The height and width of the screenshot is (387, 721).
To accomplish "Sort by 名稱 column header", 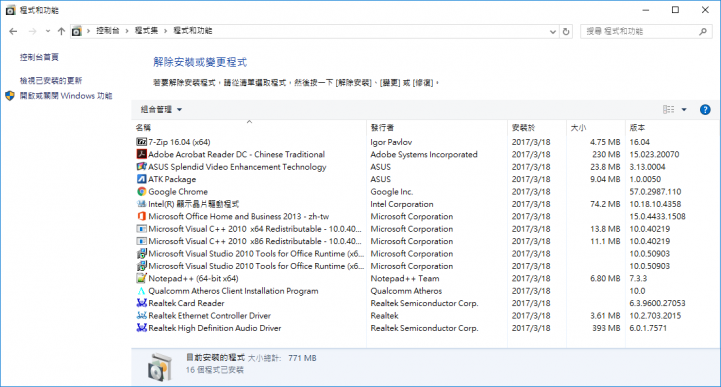I will pos(143,128).
